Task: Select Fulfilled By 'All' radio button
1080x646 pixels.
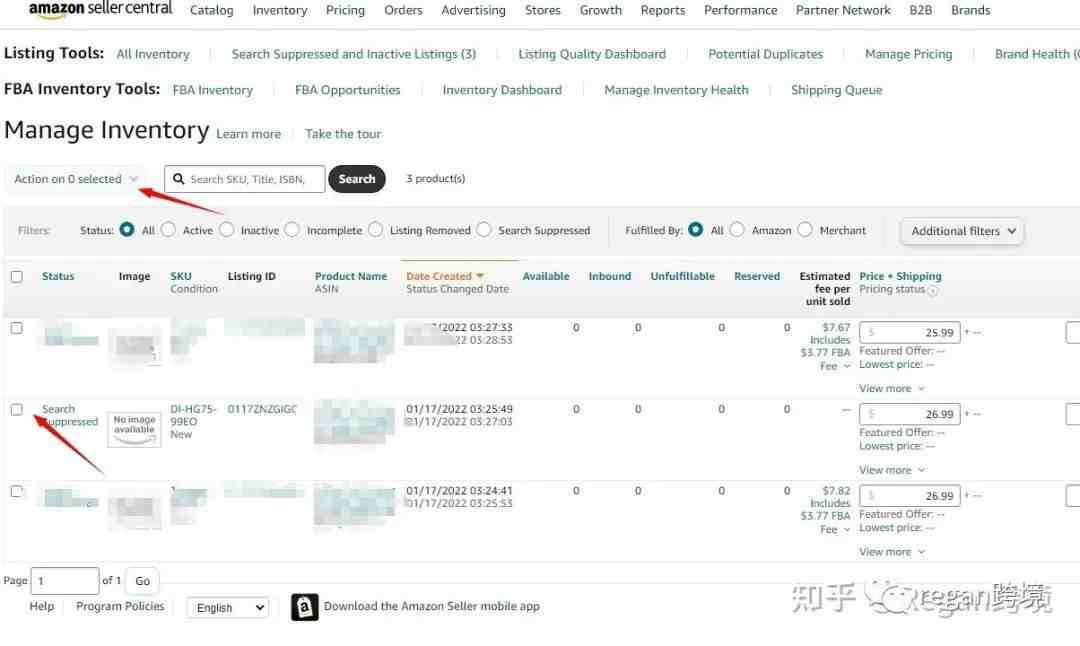Action: point(696,230)
